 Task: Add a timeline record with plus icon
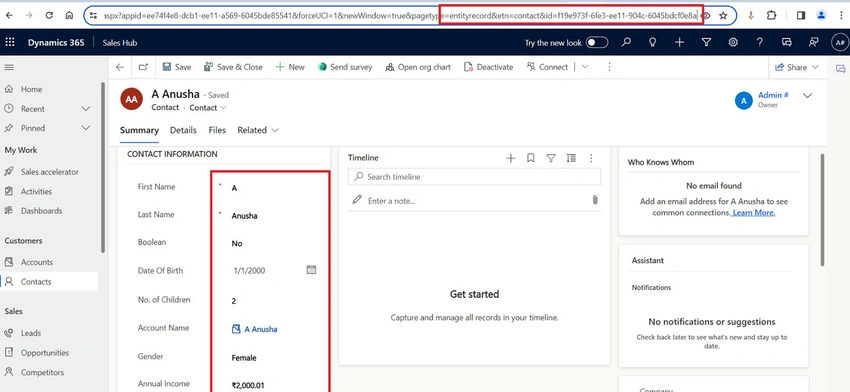[511, 158]
